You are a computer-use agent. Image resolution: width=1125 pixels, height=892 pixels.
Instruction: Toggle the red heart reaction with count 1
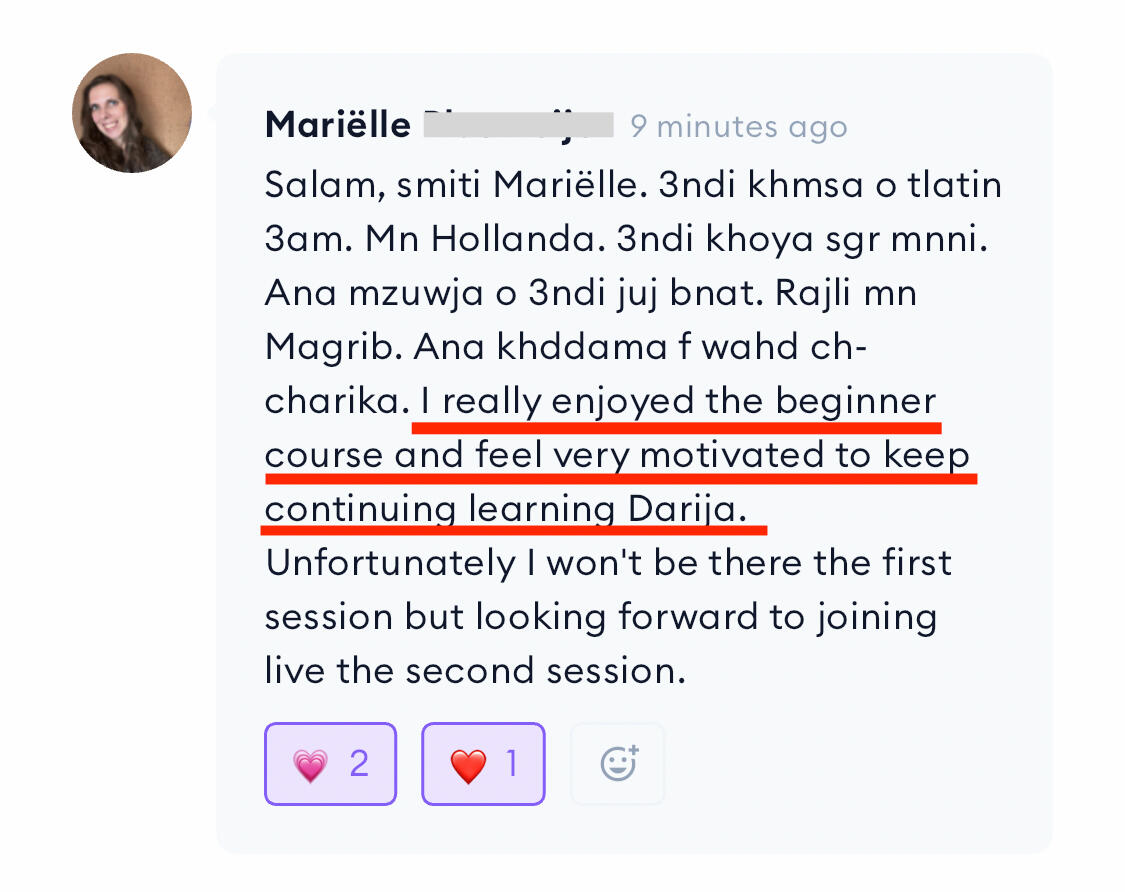coord(483,764)
